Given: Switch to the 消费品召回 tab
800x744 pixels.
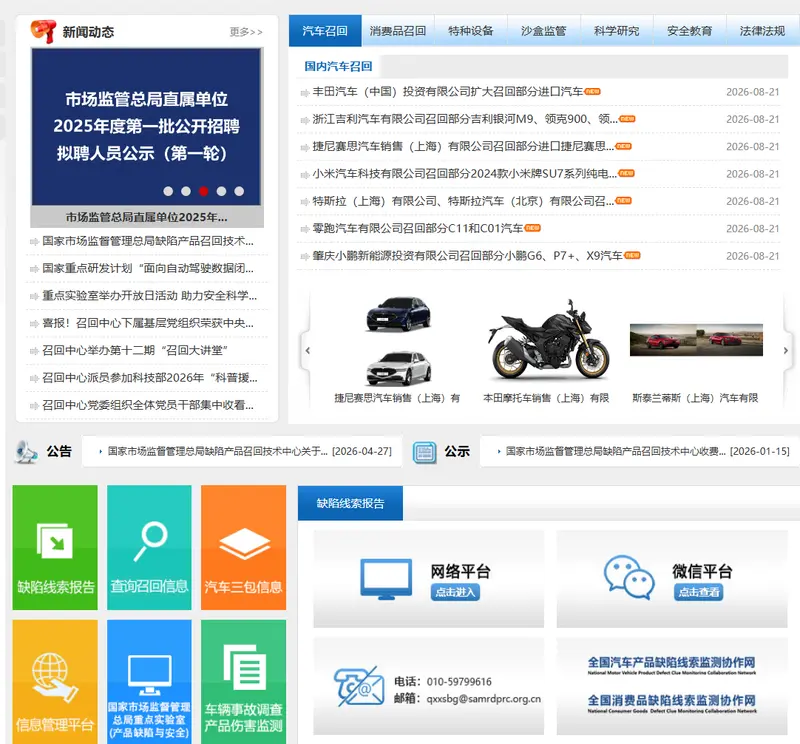Looking at the screenshot, I should coord(398,31).
